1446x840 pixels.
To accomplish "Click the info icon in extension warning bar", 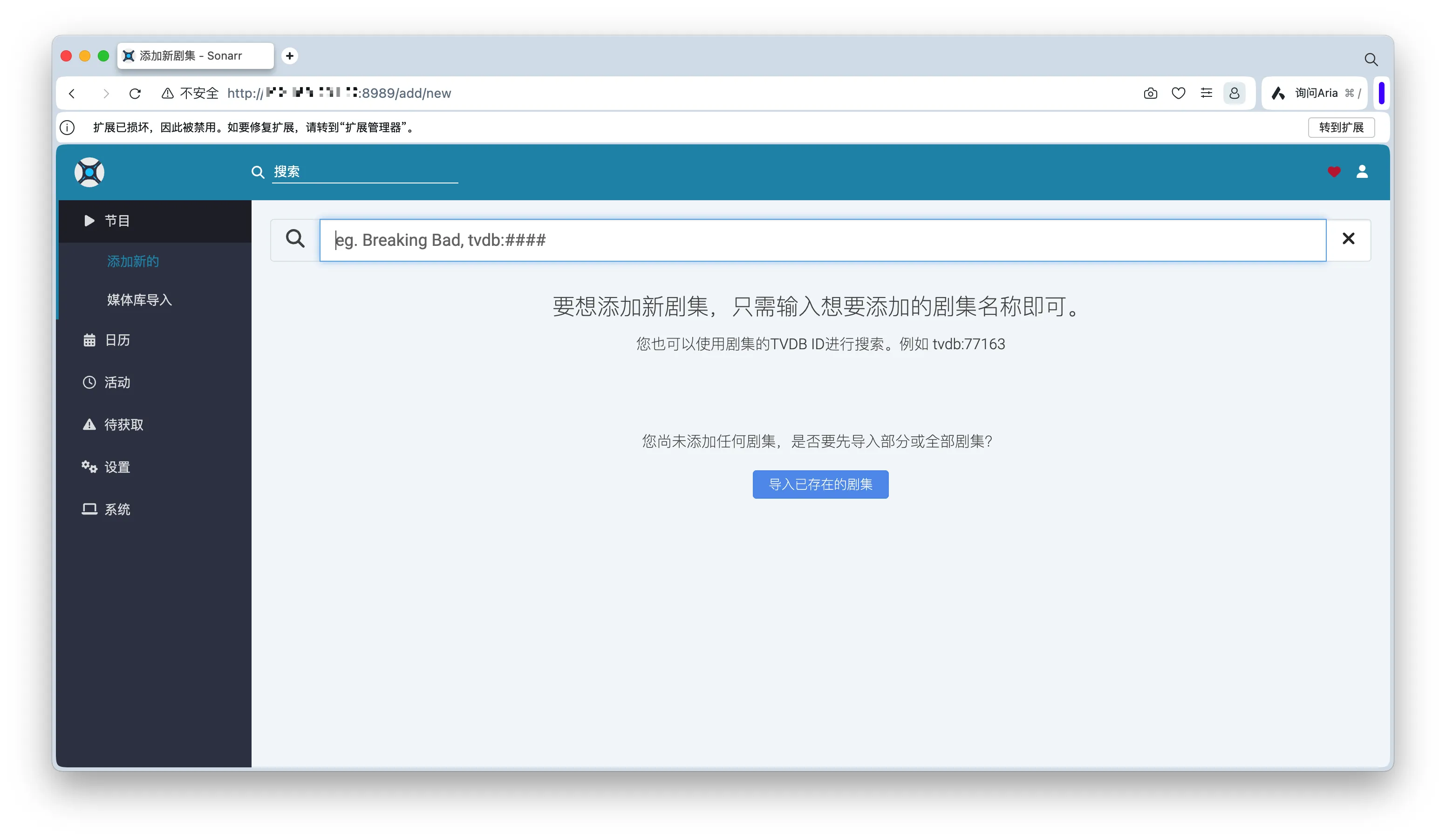I will point(68,127).
